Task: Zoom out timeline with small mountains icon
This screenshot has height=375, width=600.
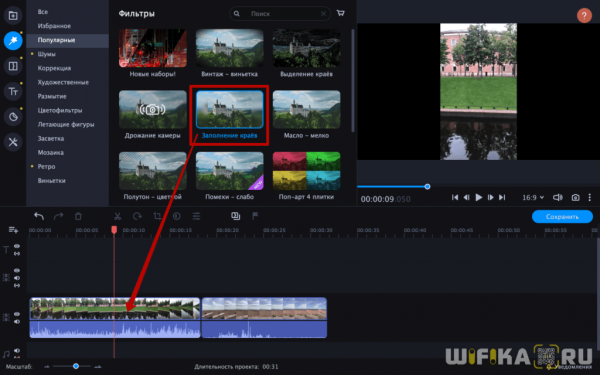Action: [x=47, y=367]
